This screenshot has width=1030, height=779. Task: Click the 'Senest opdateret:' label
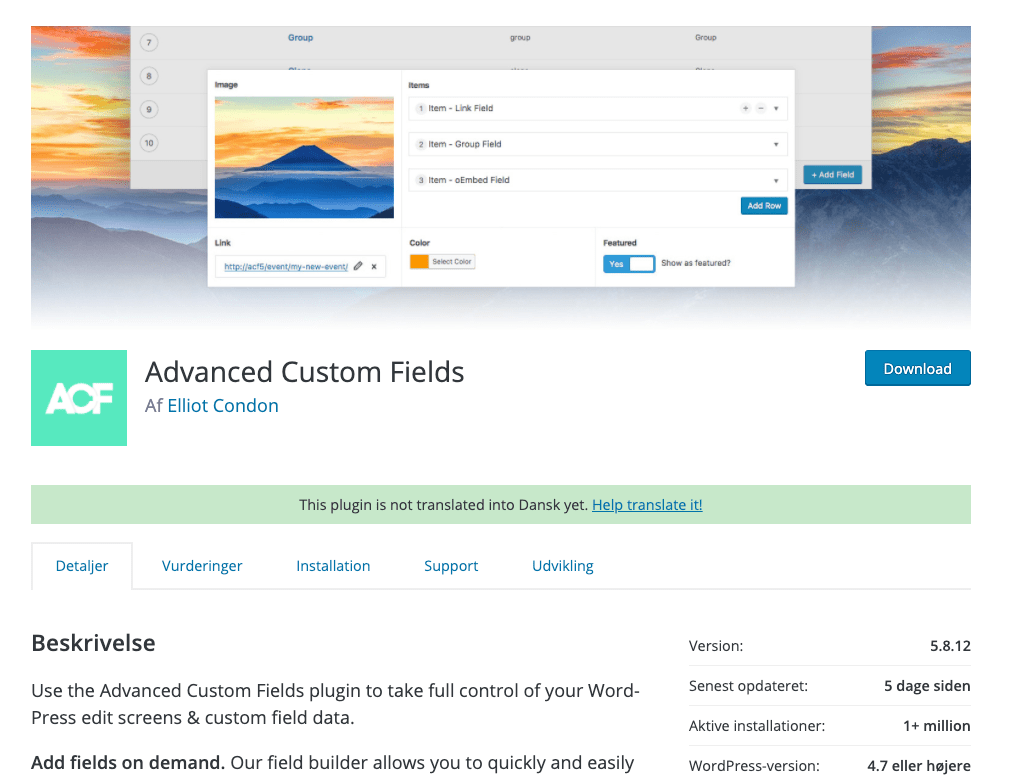748,686
